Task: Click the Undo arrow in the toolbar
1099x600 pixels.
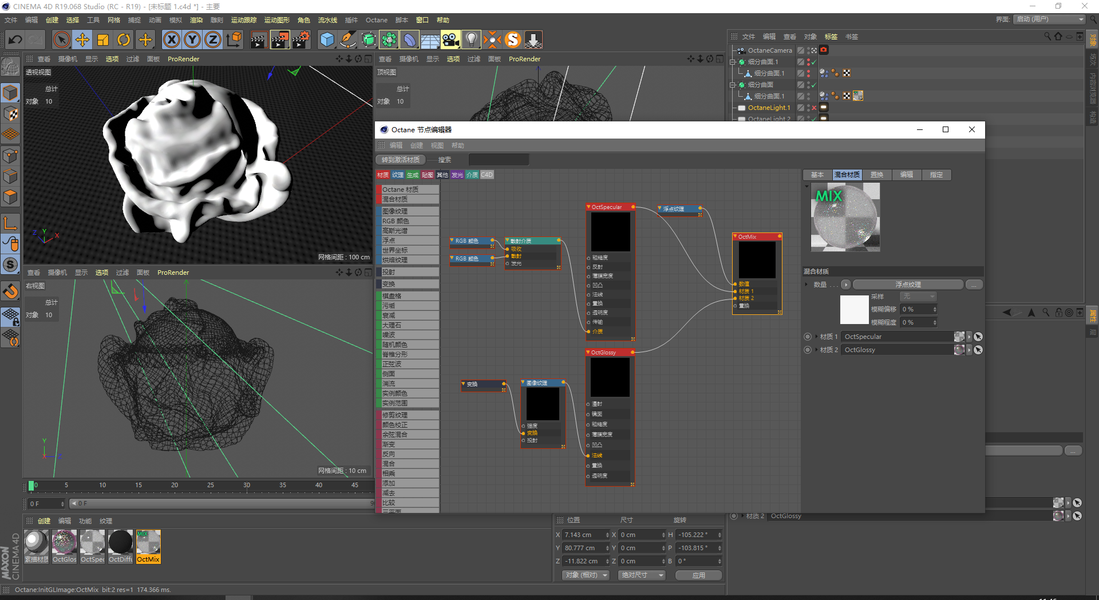Action: pos(15,40)
